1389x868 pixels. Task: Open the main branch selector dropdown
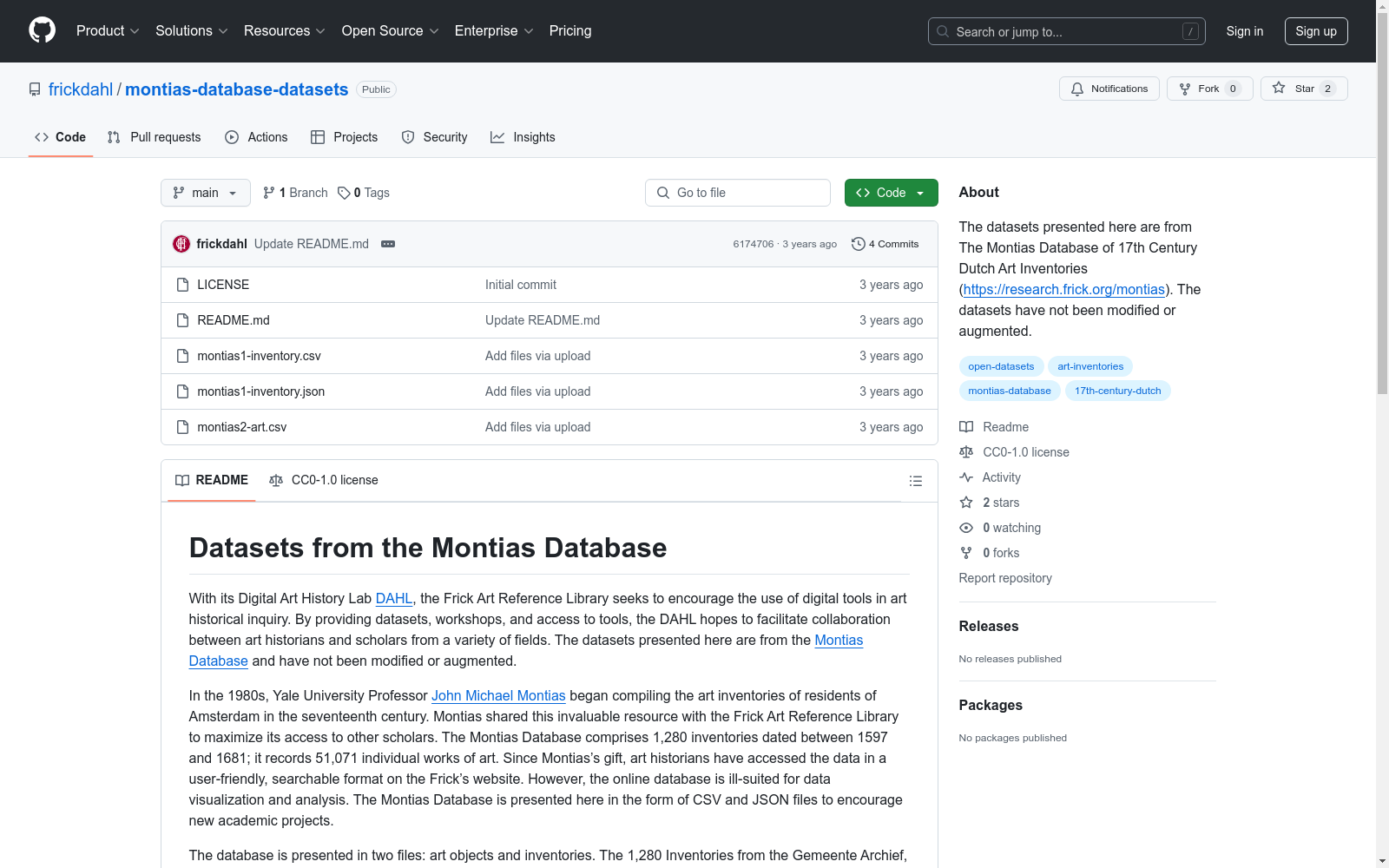[206, 193]
